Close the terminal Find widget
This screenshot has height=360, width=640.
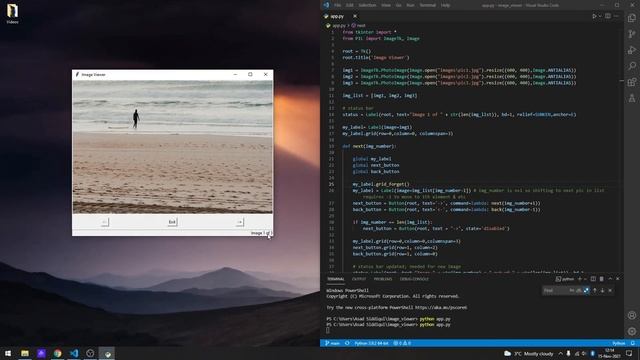tap(610, 290)
